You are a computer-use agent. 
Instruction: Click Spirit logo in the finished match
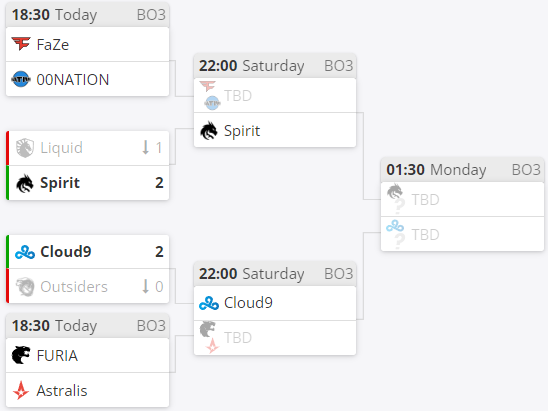25,183
